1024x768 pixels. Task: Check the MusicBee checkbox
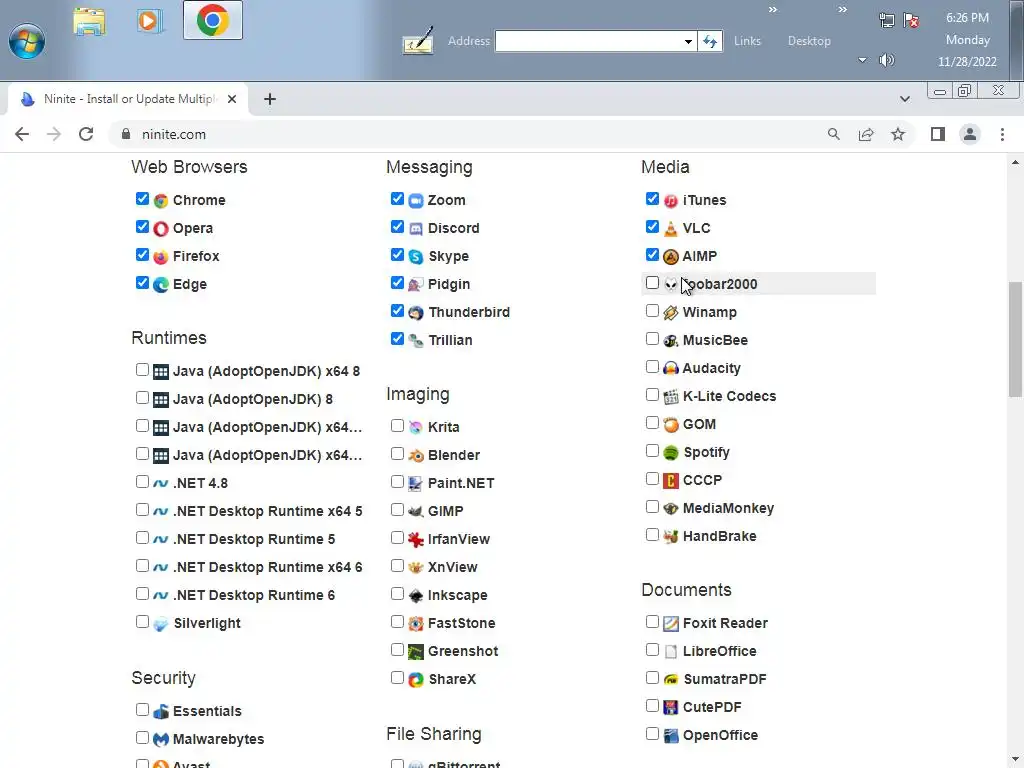pyautogui.click(x=652, y=339)
